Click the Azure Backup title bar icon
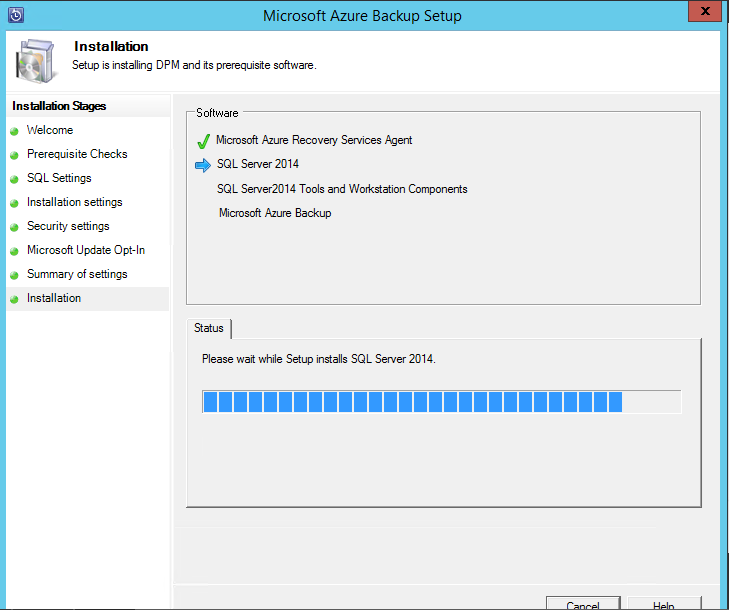This screenshot has width=729, height=610. [x=14, y=15]
